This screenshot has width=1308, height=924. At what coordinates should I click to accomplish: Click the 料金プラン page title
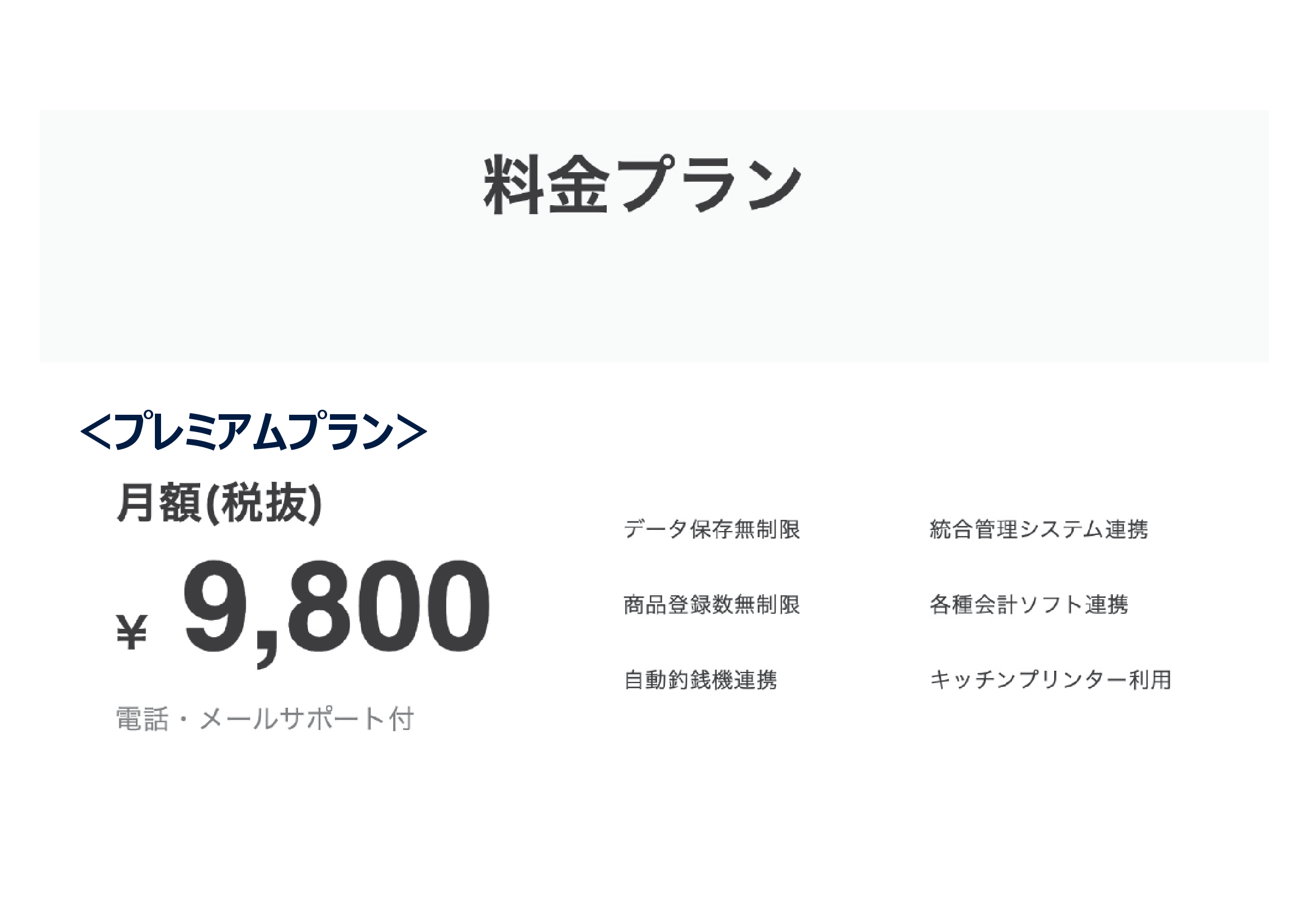(642, 184)
